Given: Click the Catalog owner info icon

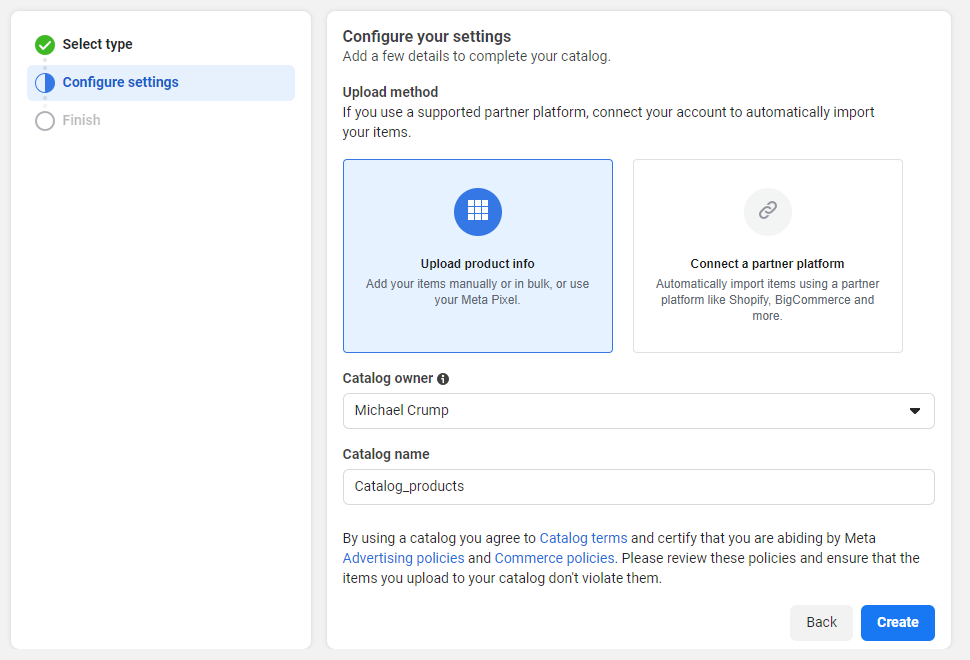Looking at the screenshot, I should pos(443,379).
